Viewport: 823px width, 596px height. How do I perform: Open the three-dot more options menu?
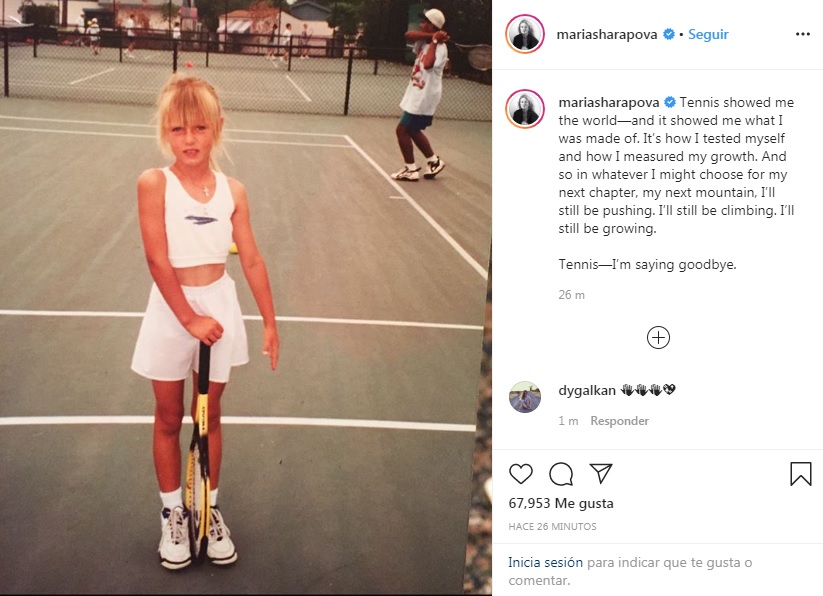[803, 34]
